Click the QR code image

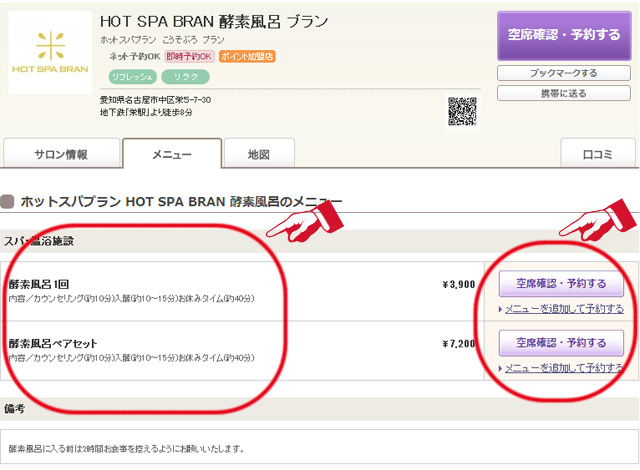tap(462, 111)
